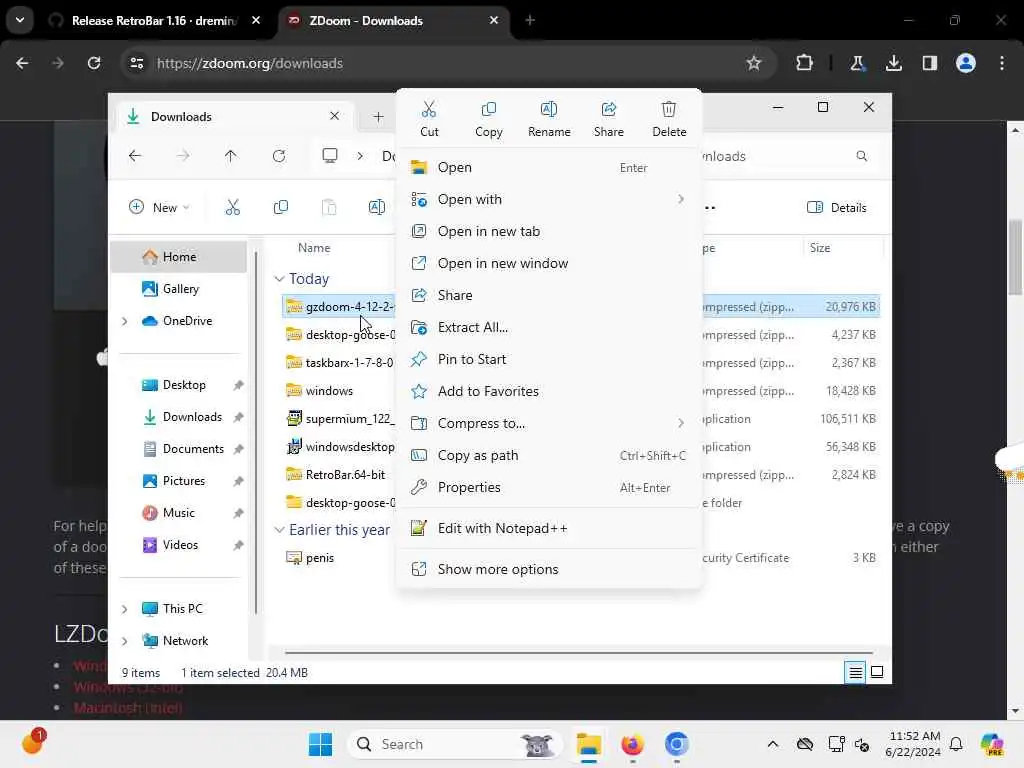Click Explorer toolbar rename icon
The height and width of the screenshot is (768, 1024).
pyautogui.click(x=377, y=208)
